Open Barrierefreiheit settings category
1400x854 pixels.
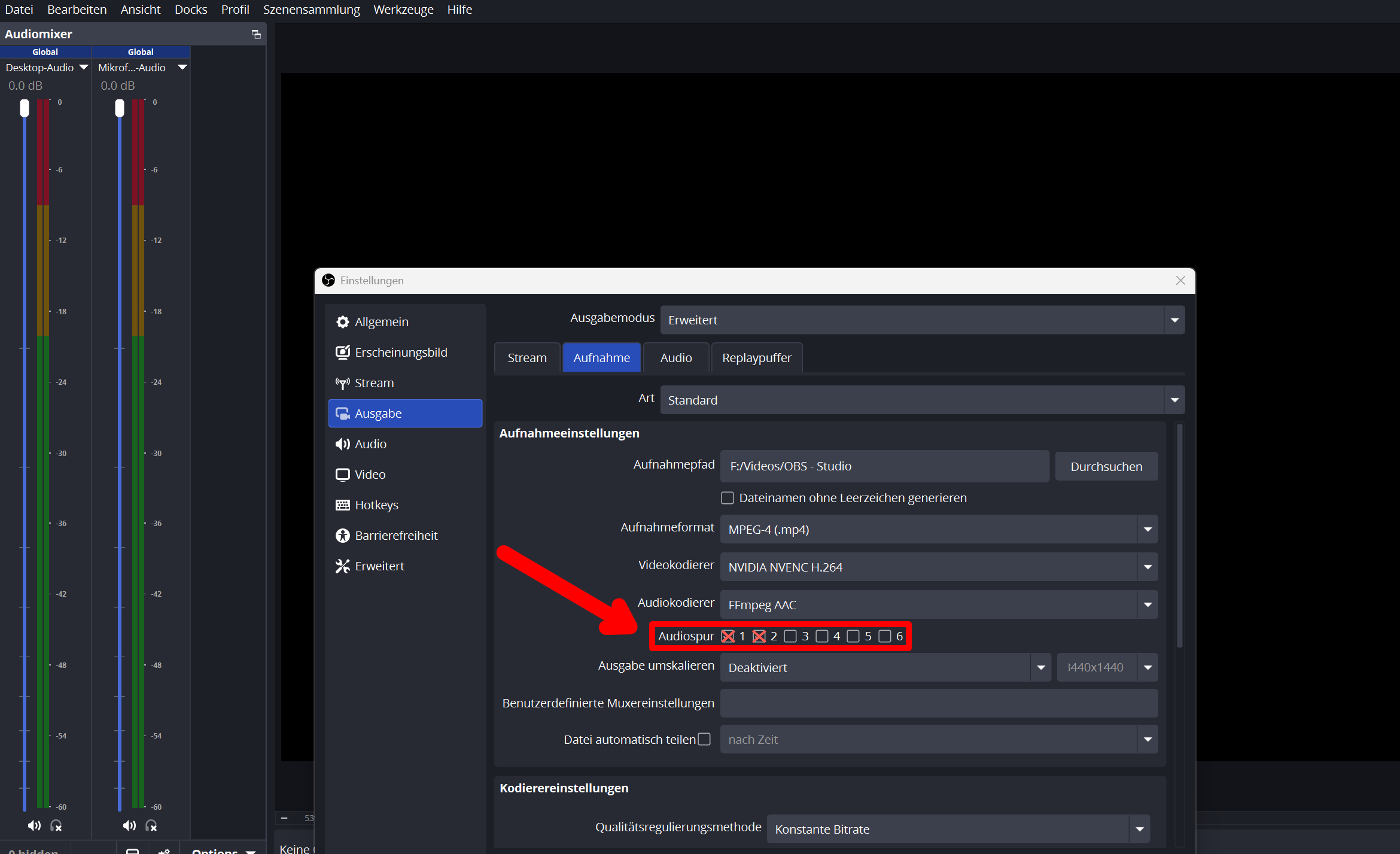point(395,536)
